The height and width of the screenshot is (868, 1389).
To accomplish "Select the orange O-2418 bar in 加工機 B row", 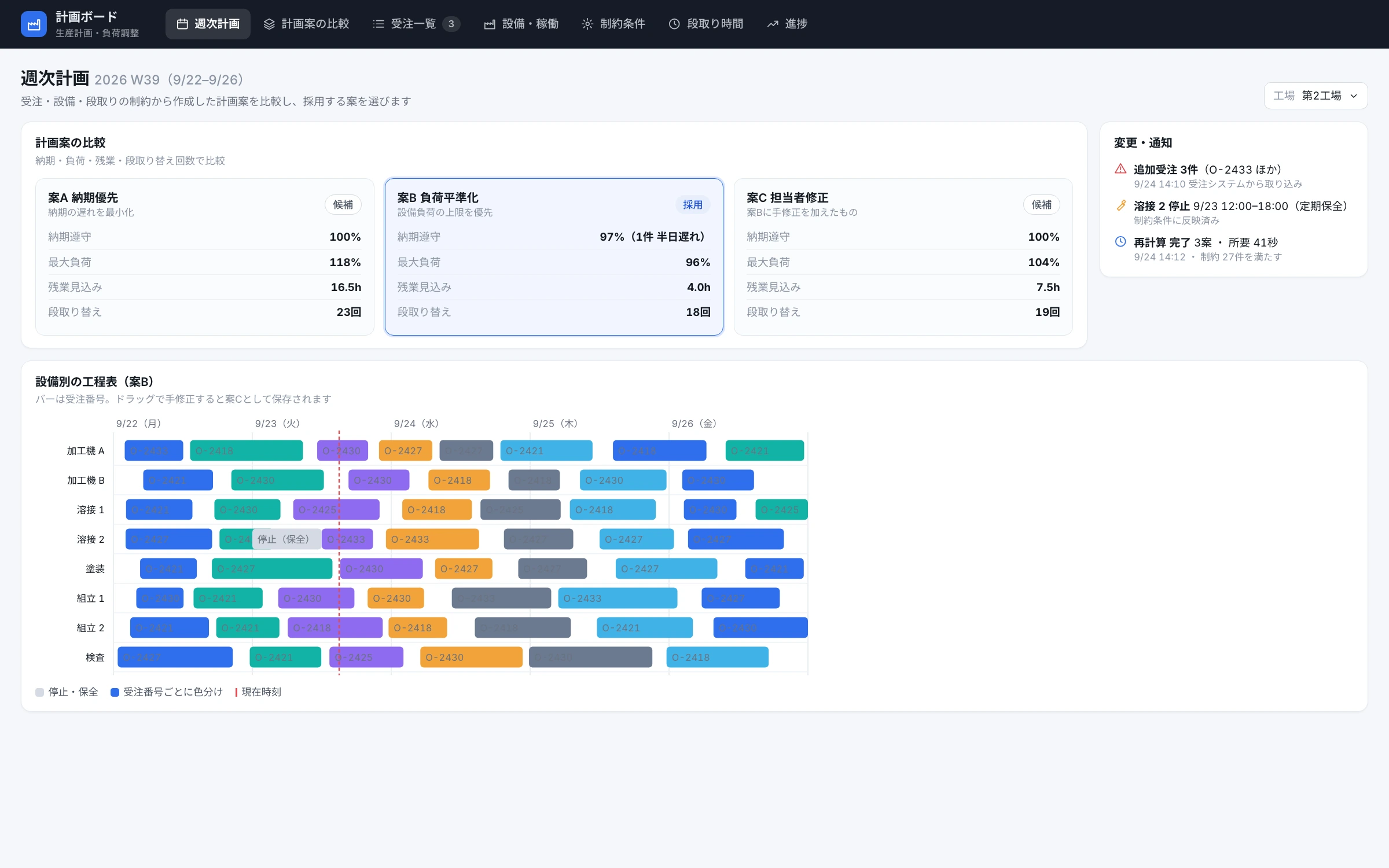I will [x=459, y=480].
